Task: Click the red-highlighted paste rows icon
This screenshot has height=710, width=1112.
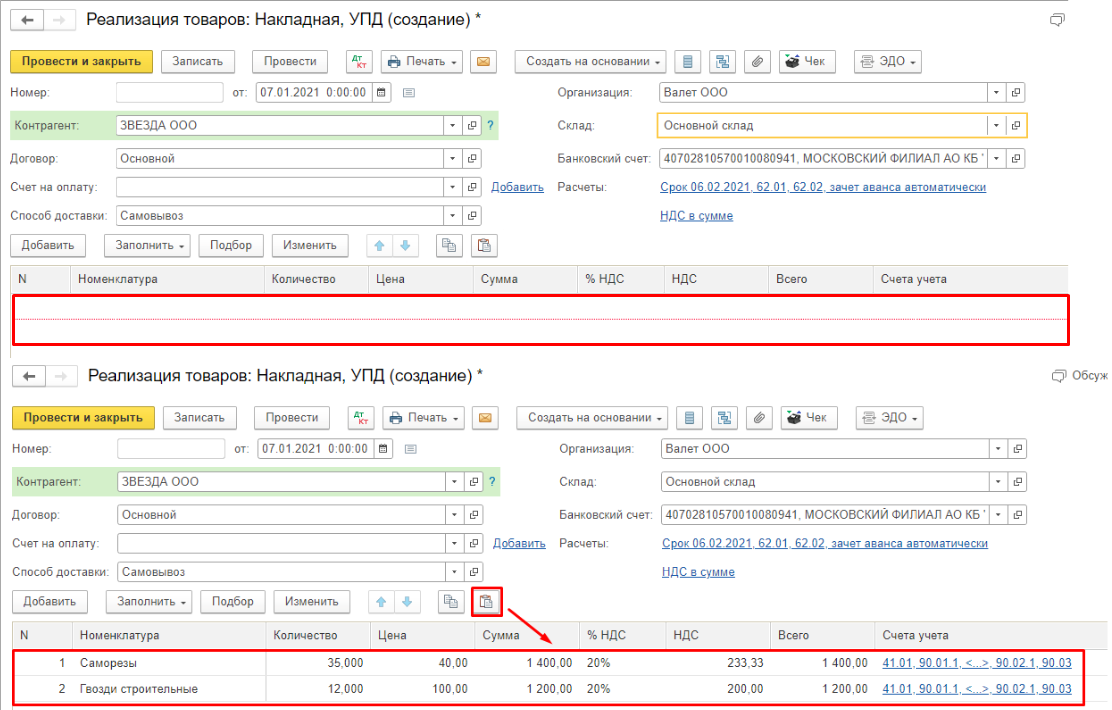Action: pyautogui.click(x=486, y=601)
